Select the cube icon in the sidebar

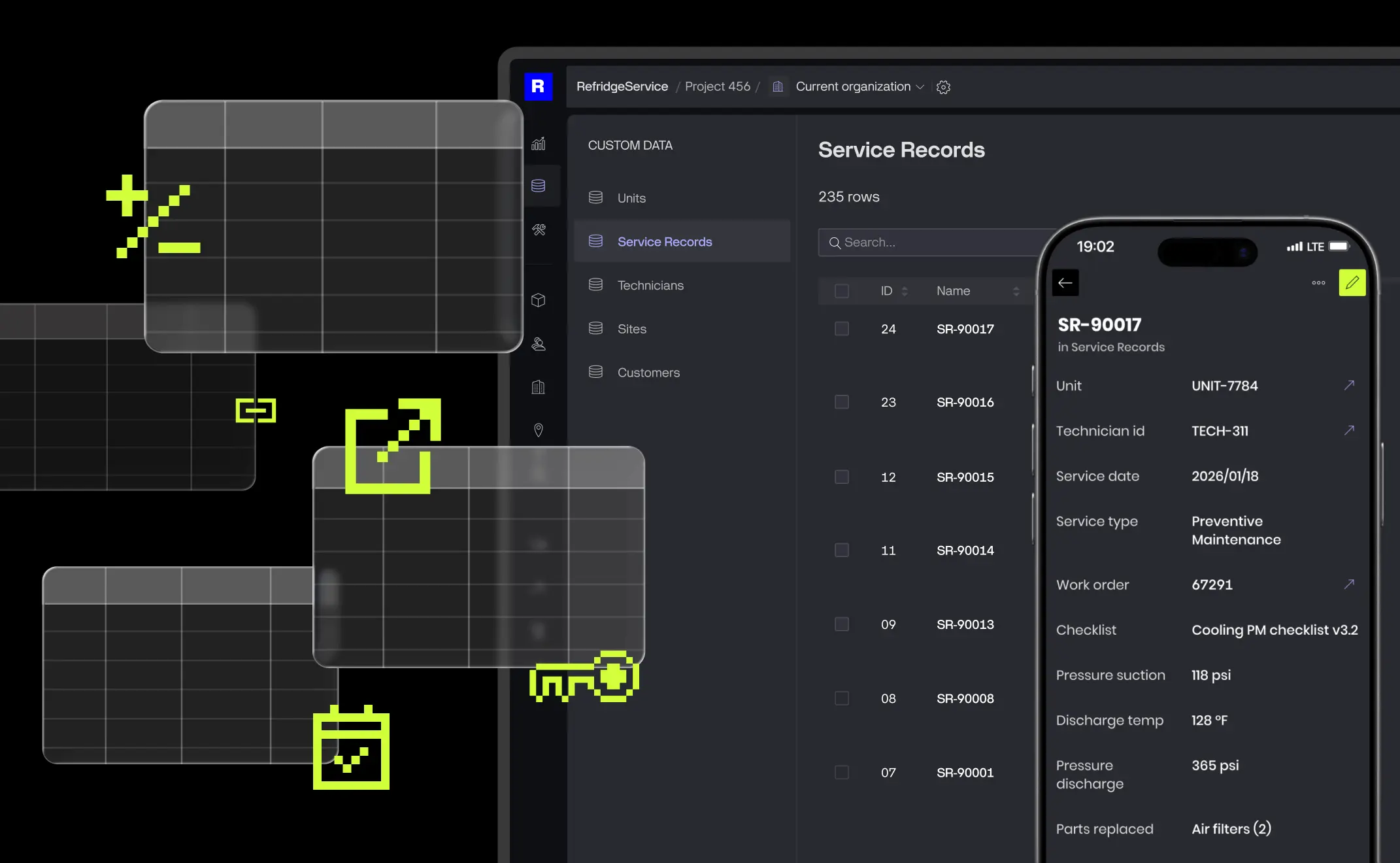pos(539,300)
